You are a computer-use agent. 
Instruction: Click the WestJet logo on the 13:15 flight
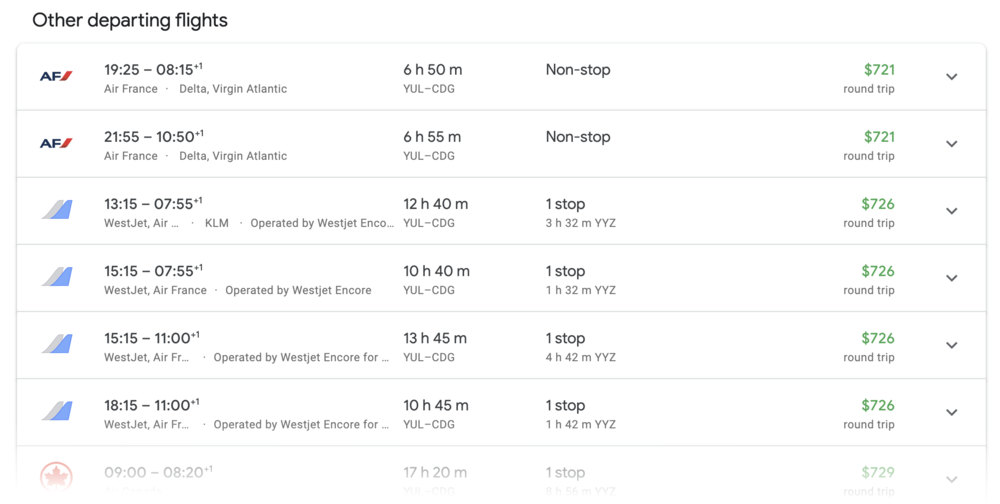pyautogui.click(x=57, y=211)
